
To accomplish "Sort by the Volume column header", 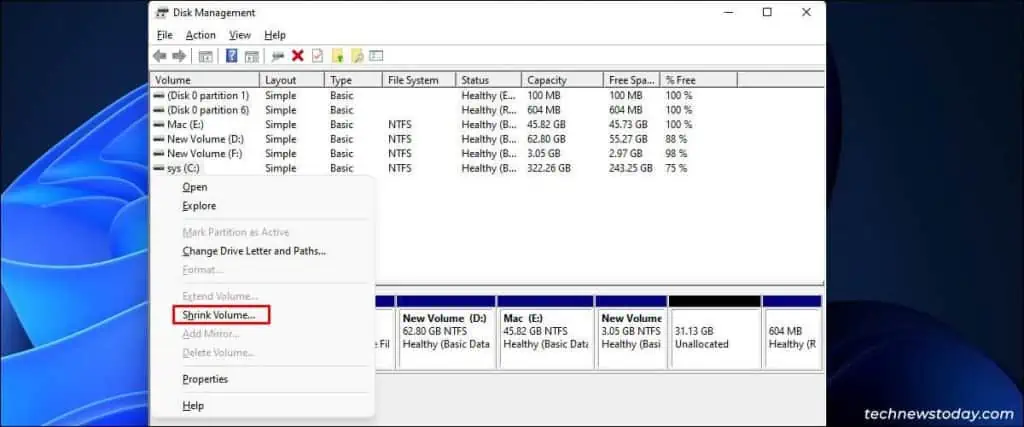I will [x=205, y=80].
